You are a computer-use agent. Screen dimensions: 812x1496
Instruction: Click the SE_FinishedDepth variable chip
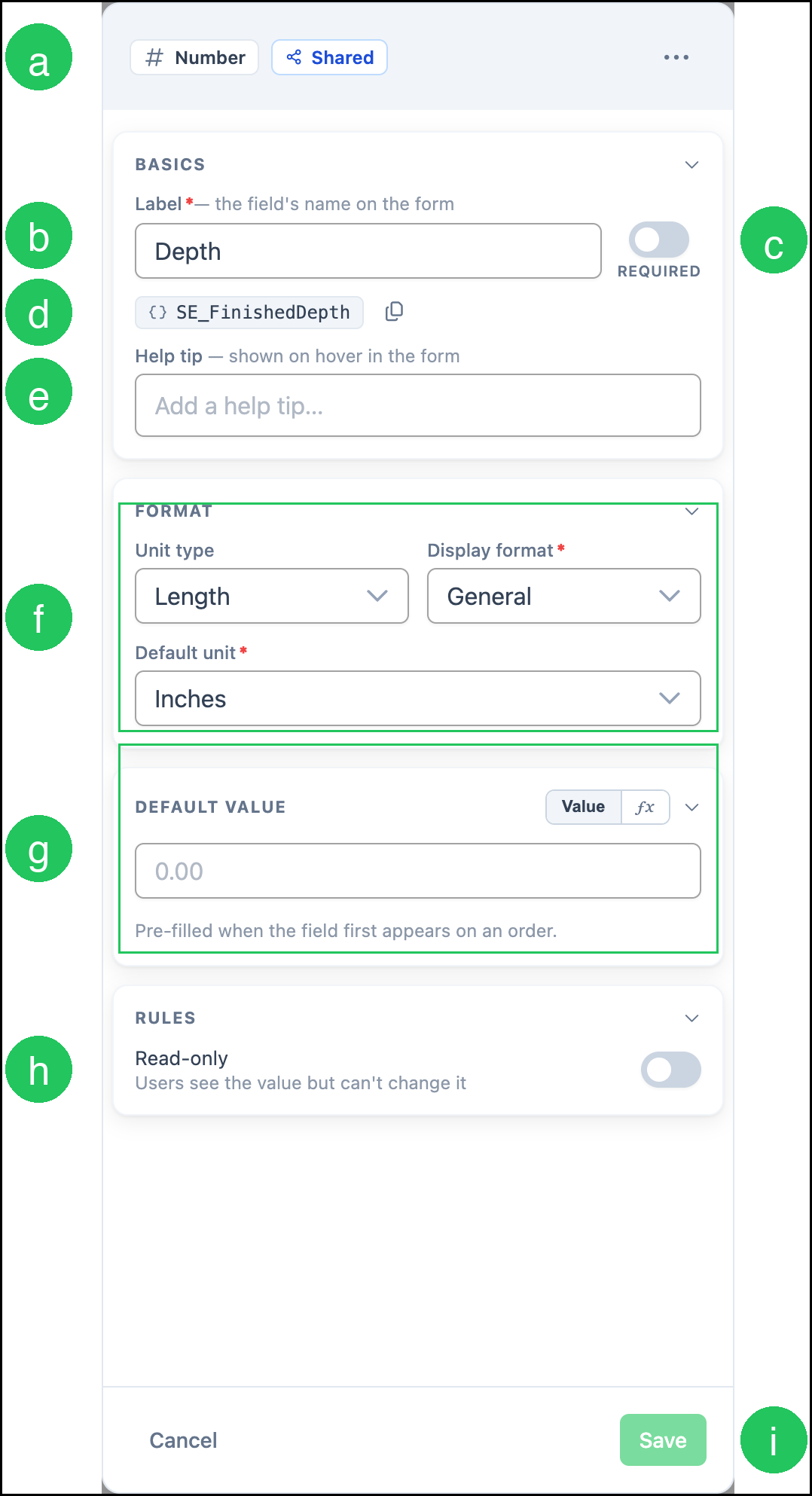[249, 313]
